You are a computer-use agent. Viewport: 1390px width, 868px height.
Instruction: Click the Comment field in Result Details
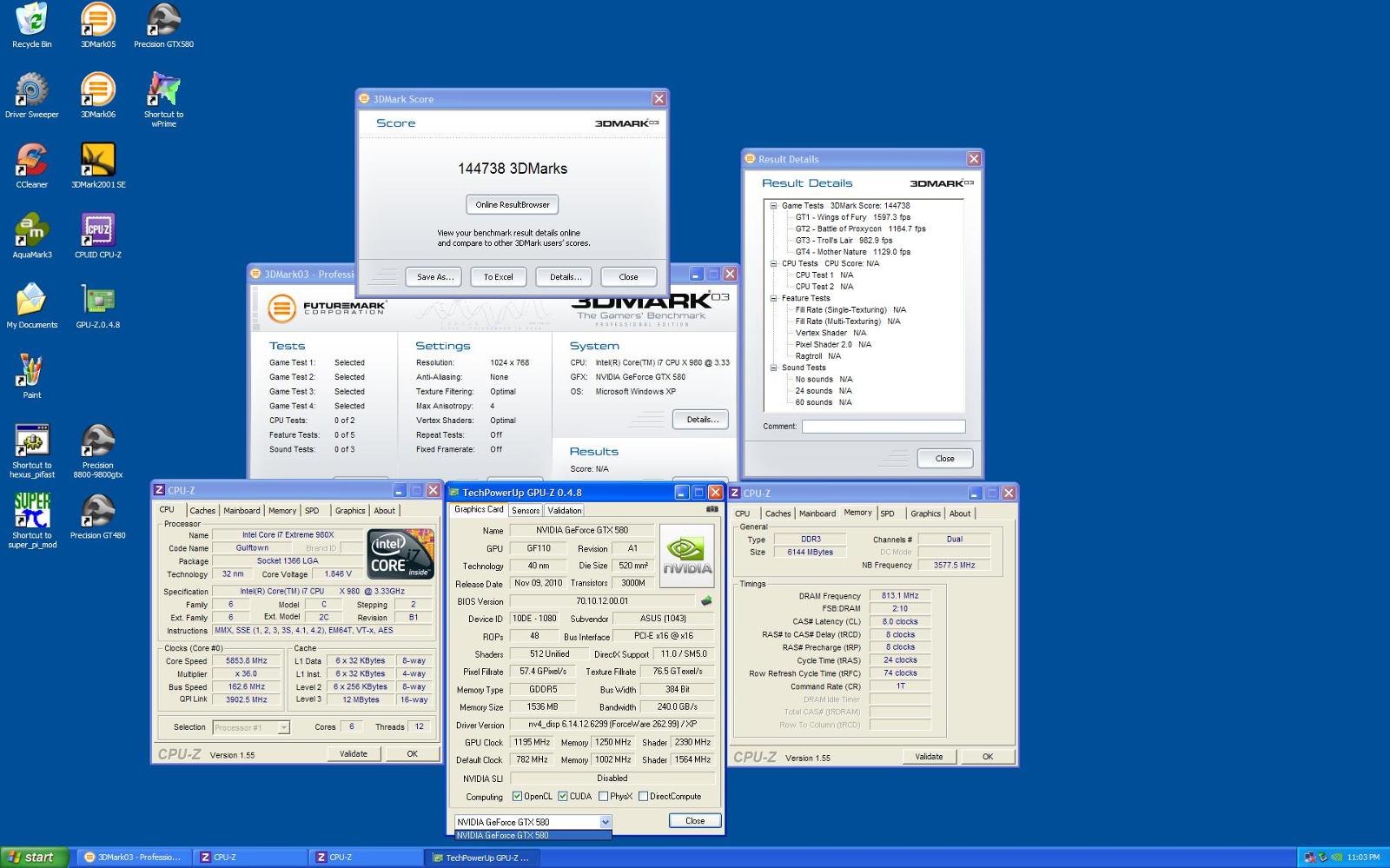pyautogui.click(x=884, y=427)
